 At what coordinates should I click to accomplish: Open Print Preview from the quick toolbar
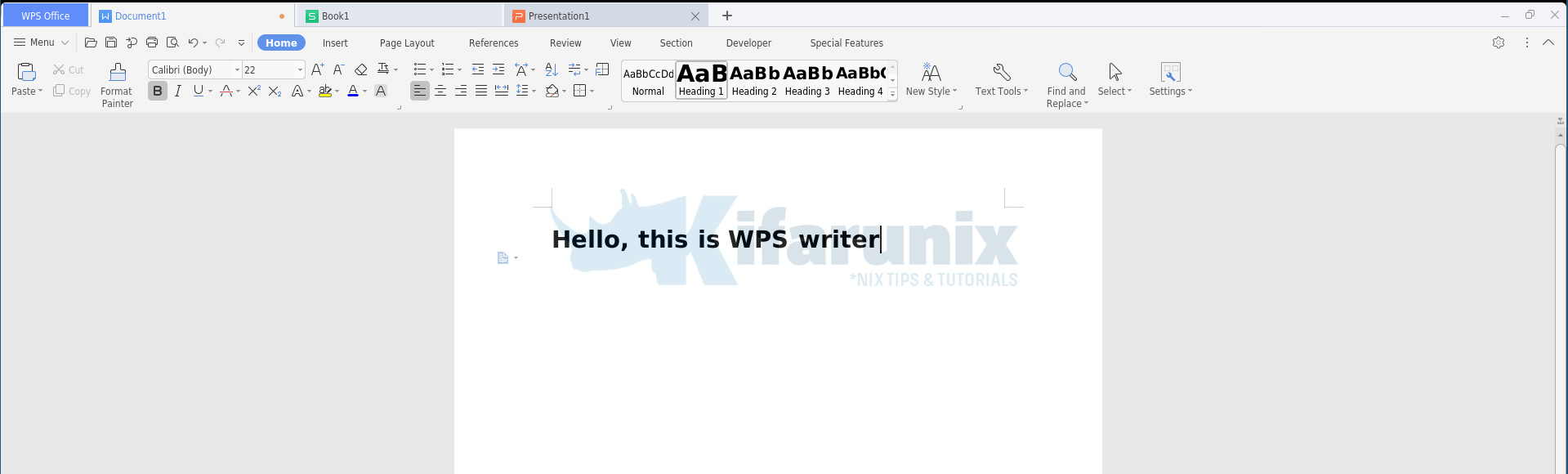[172, 42]
